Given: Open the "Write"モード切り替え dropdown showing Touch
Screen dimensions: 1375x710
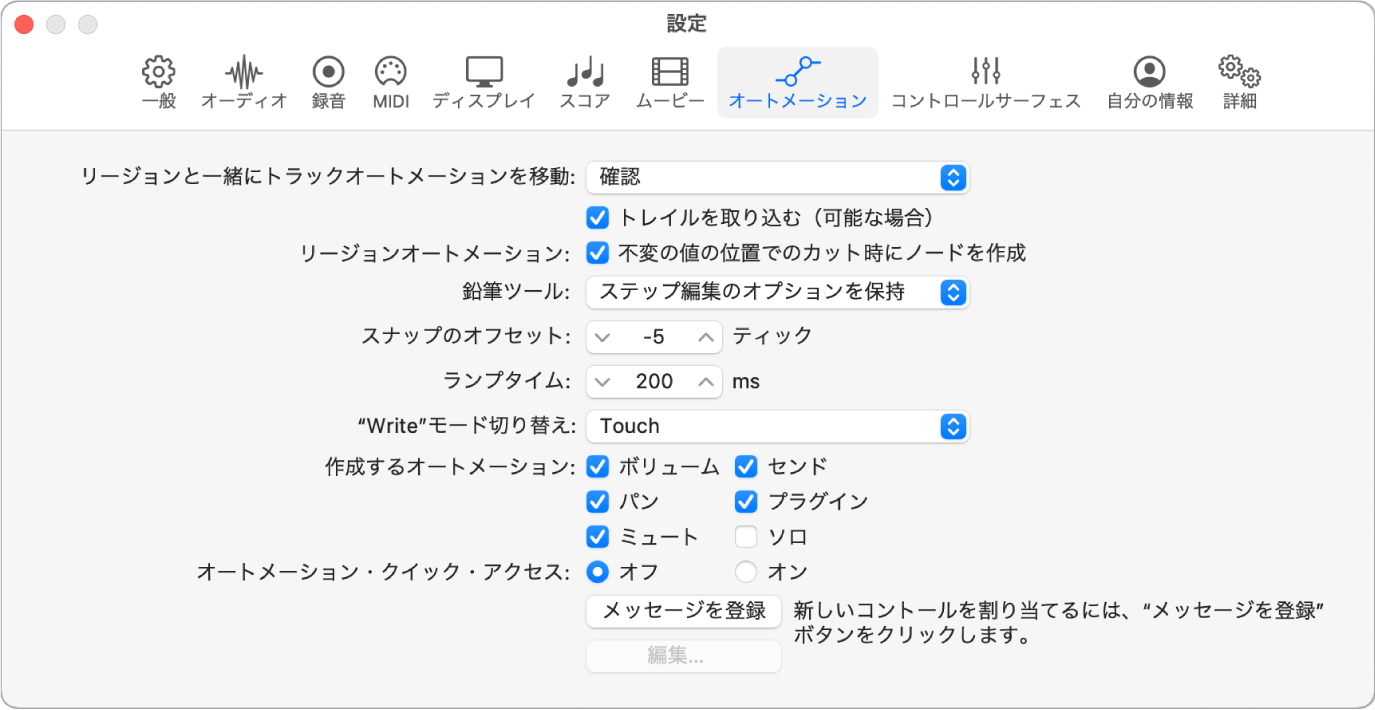Looking at the screenshot, I should coord(778,426).
